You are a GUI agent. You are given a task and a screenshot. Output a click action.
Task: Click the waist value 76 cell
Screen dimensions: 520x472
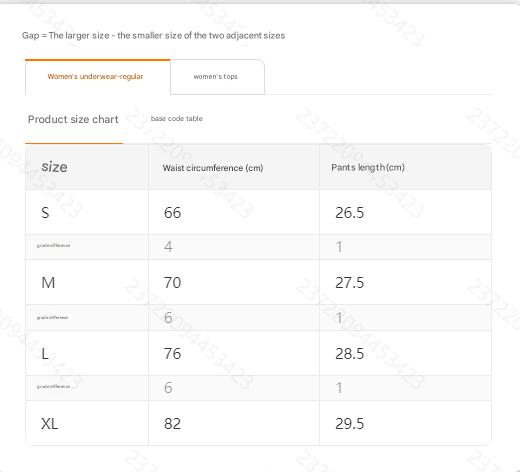point(234,353)
